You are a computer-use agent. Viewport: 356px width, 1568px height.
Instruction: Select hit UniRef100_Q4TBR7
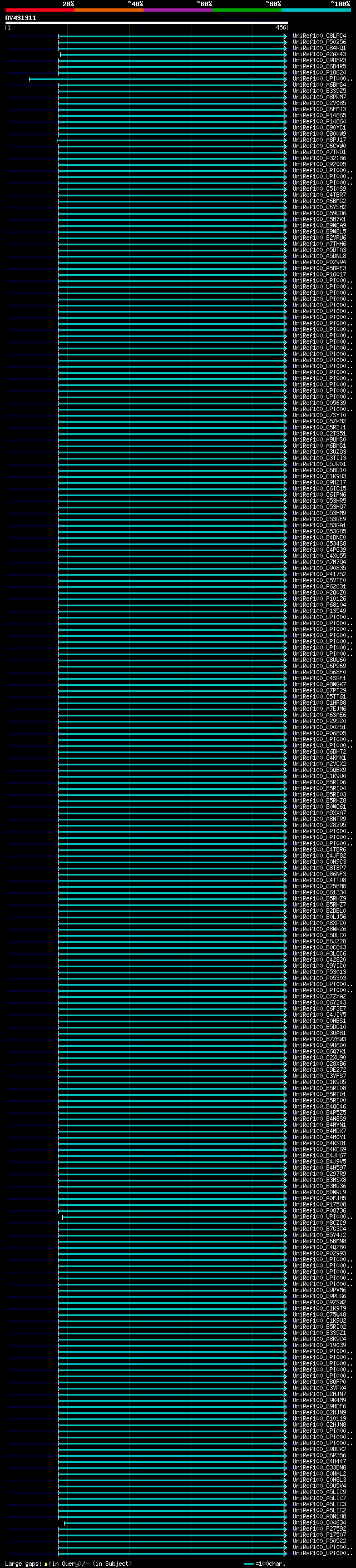coord(319,195)
